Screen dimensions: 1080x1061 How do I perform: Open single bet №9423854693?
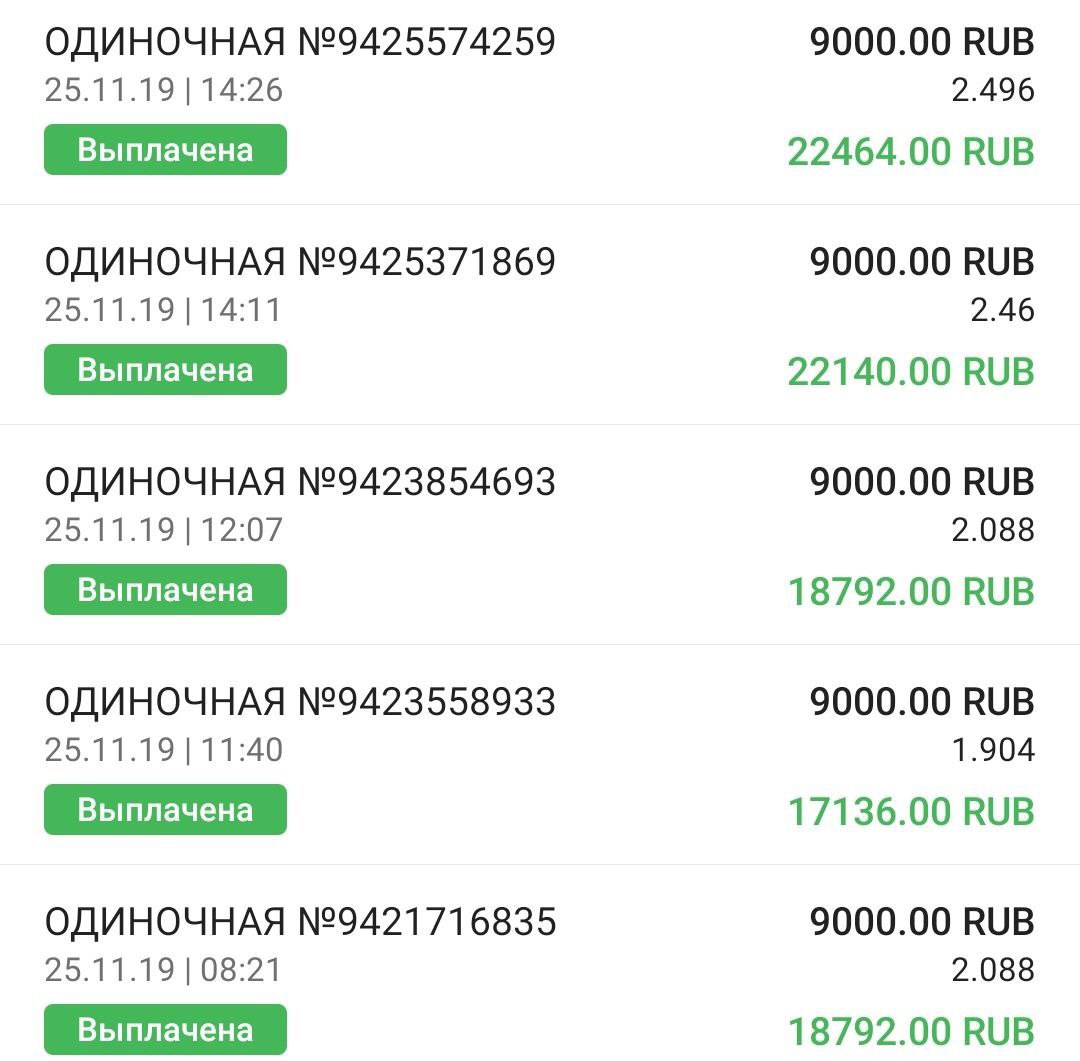click(300, 482)
